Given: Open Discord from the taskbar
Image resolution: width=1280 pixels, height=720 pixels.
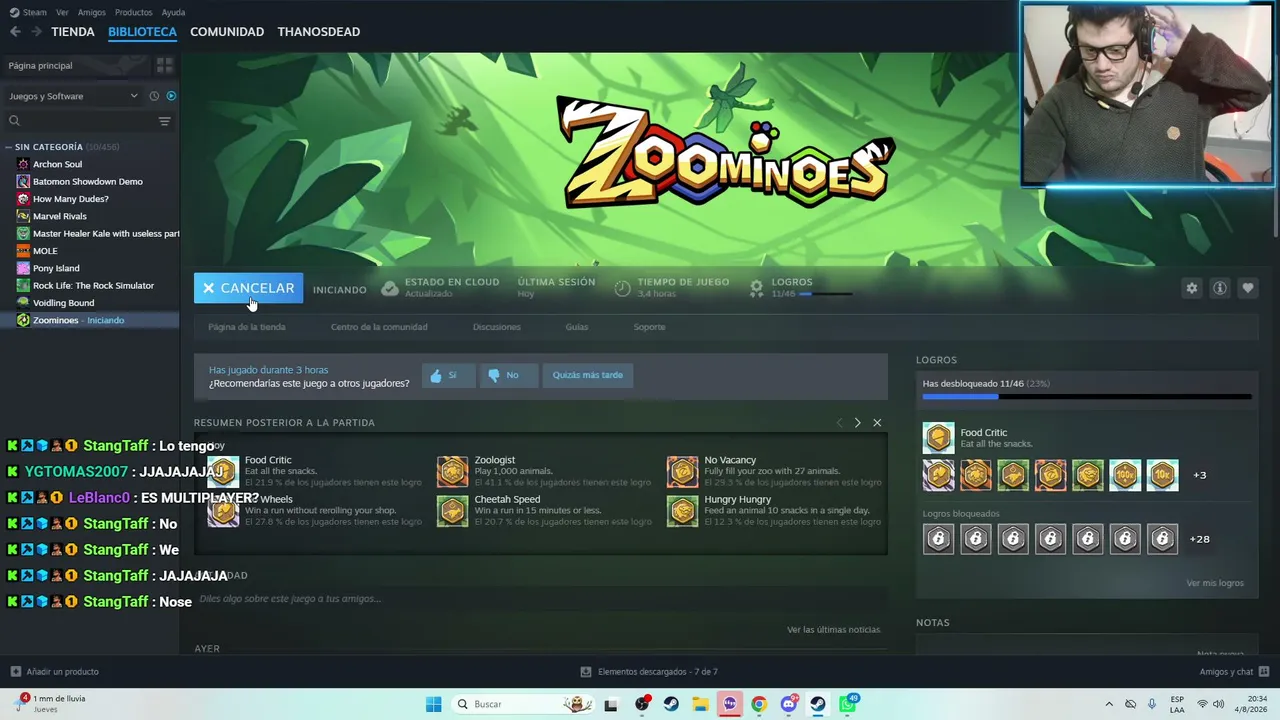Looking at the screenshot, I should coord(788,704).
